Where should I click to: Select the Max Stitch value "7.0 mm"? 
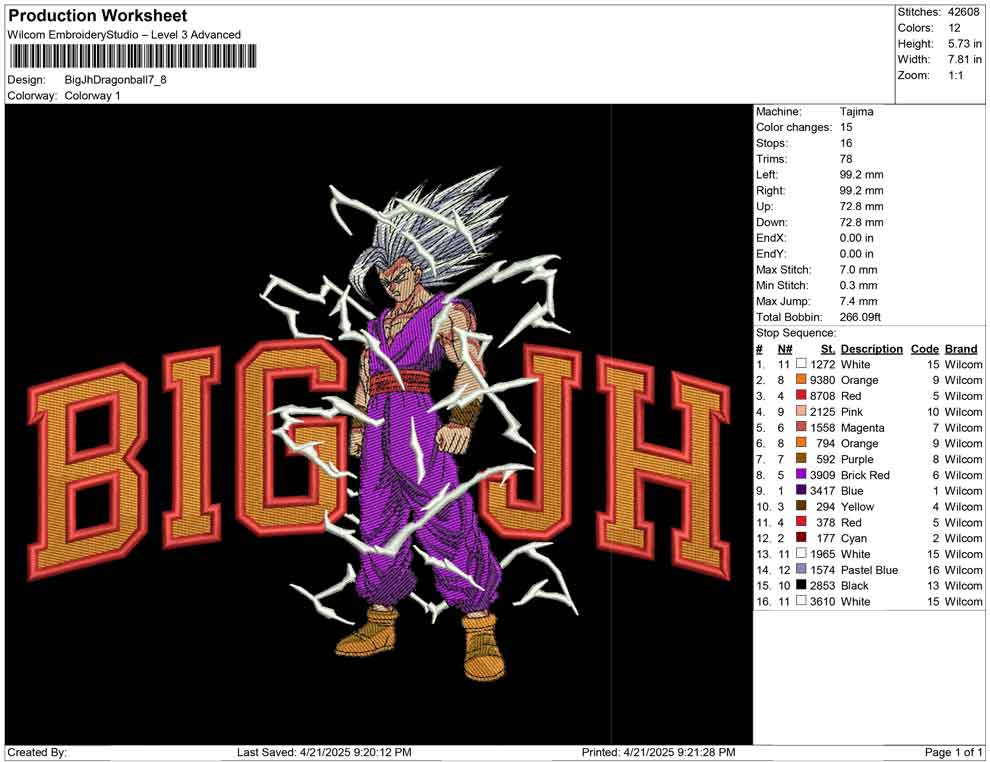858,269
